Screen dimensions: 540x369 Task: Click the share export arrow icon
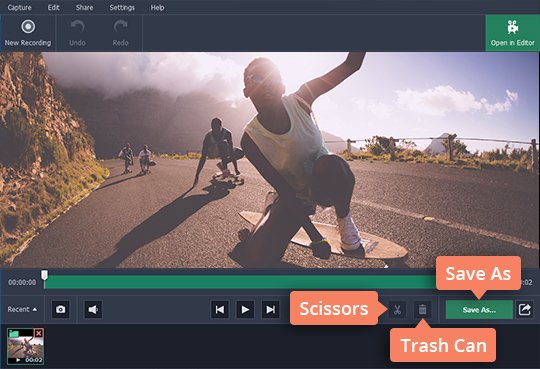pos(525,309)
